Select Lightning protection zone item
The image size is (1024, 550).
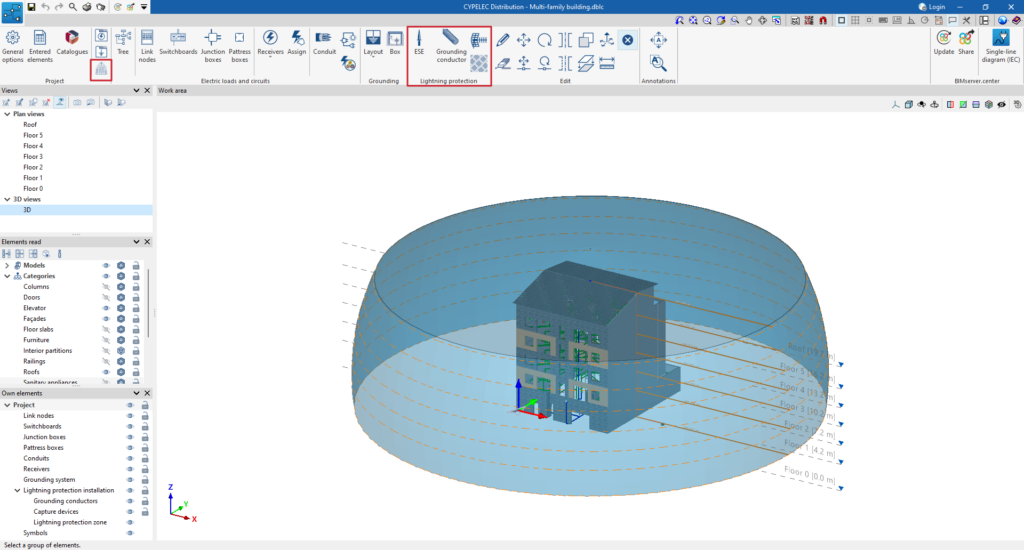70,523
